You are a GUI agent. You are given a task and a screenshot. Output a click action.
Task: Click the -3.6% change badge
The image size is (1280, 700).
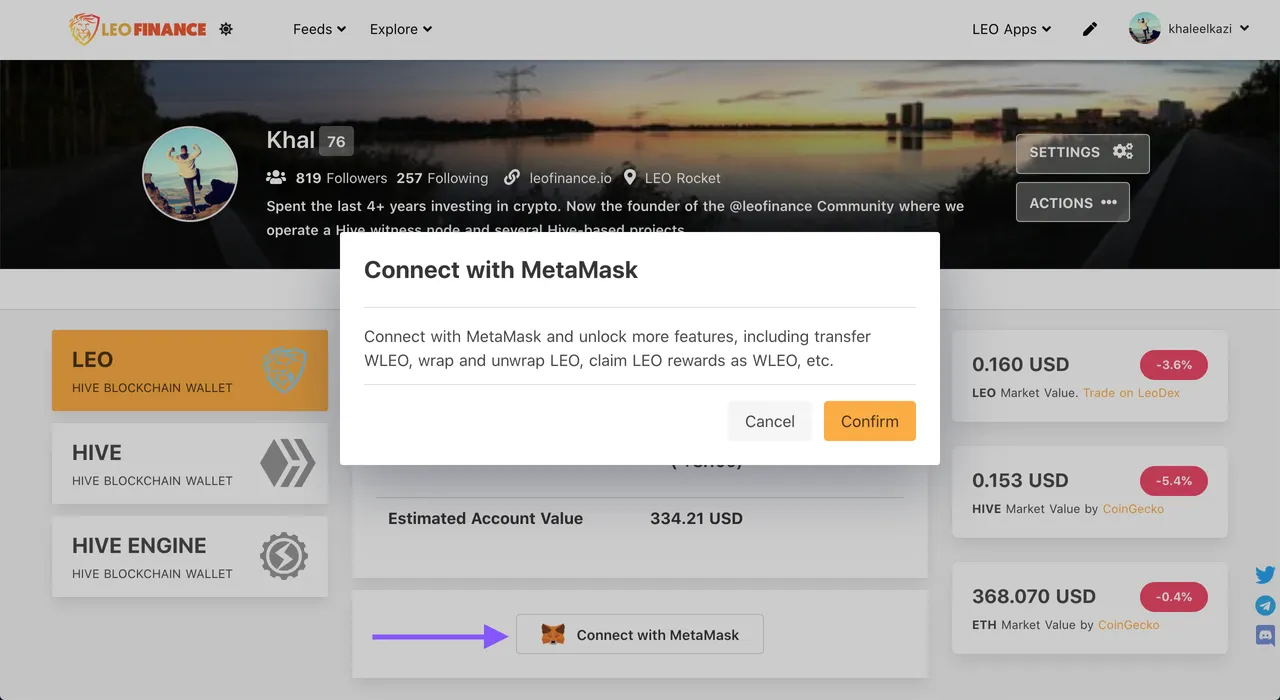pos(1174,365)
